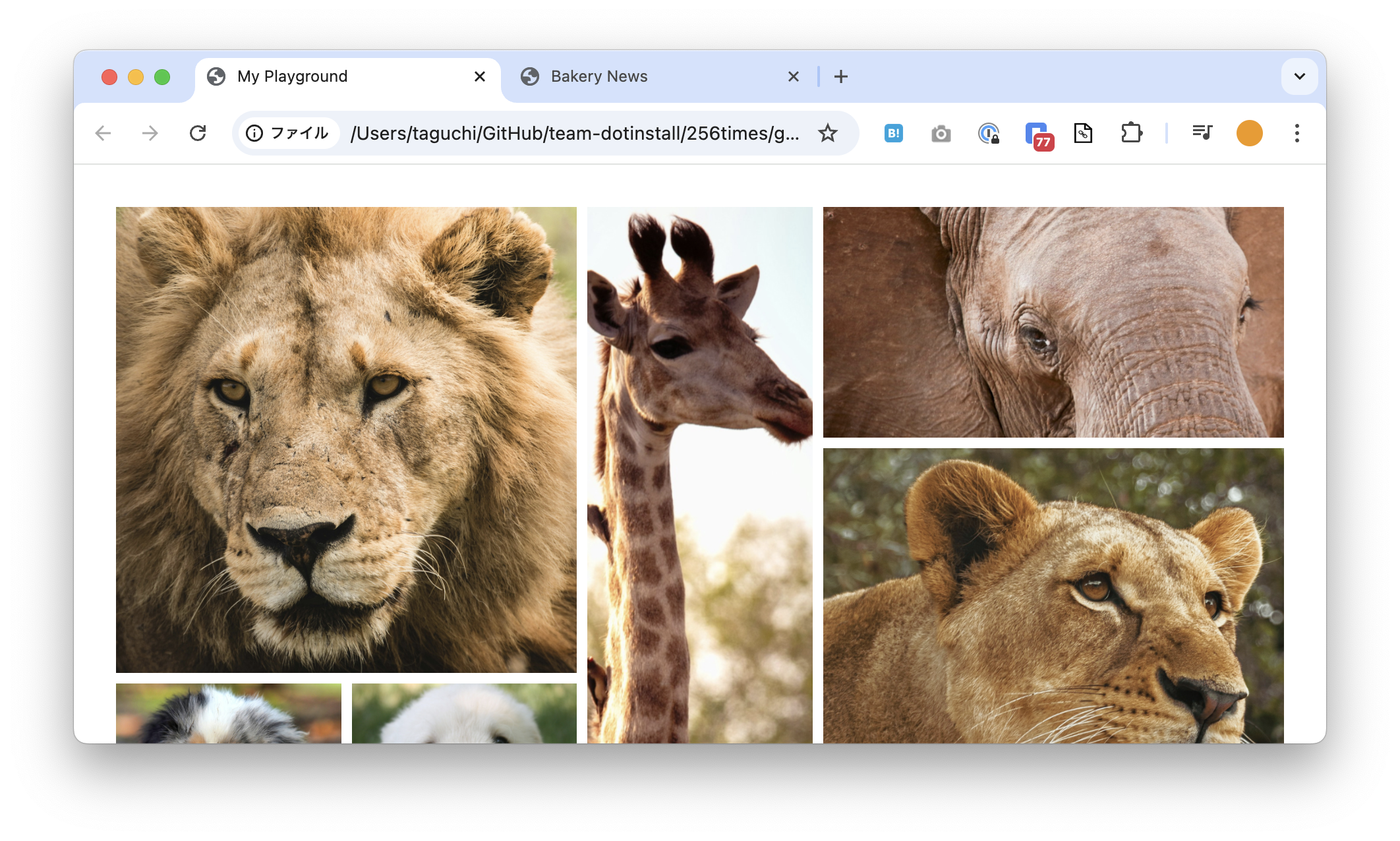Open Chrome's three-dot menu
Image resolution: width=1400 pixels, height=841 pixels.
point(1297,133)
